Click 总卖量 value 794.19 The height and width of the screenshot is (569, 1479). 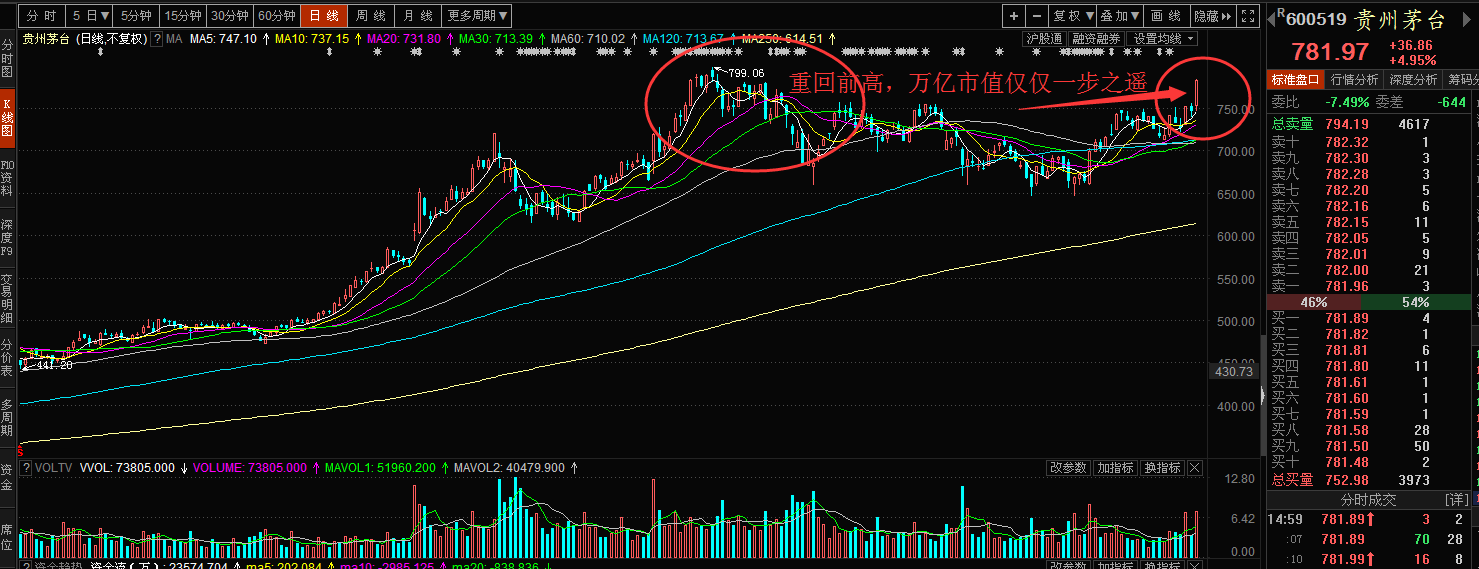[1347, 124]
